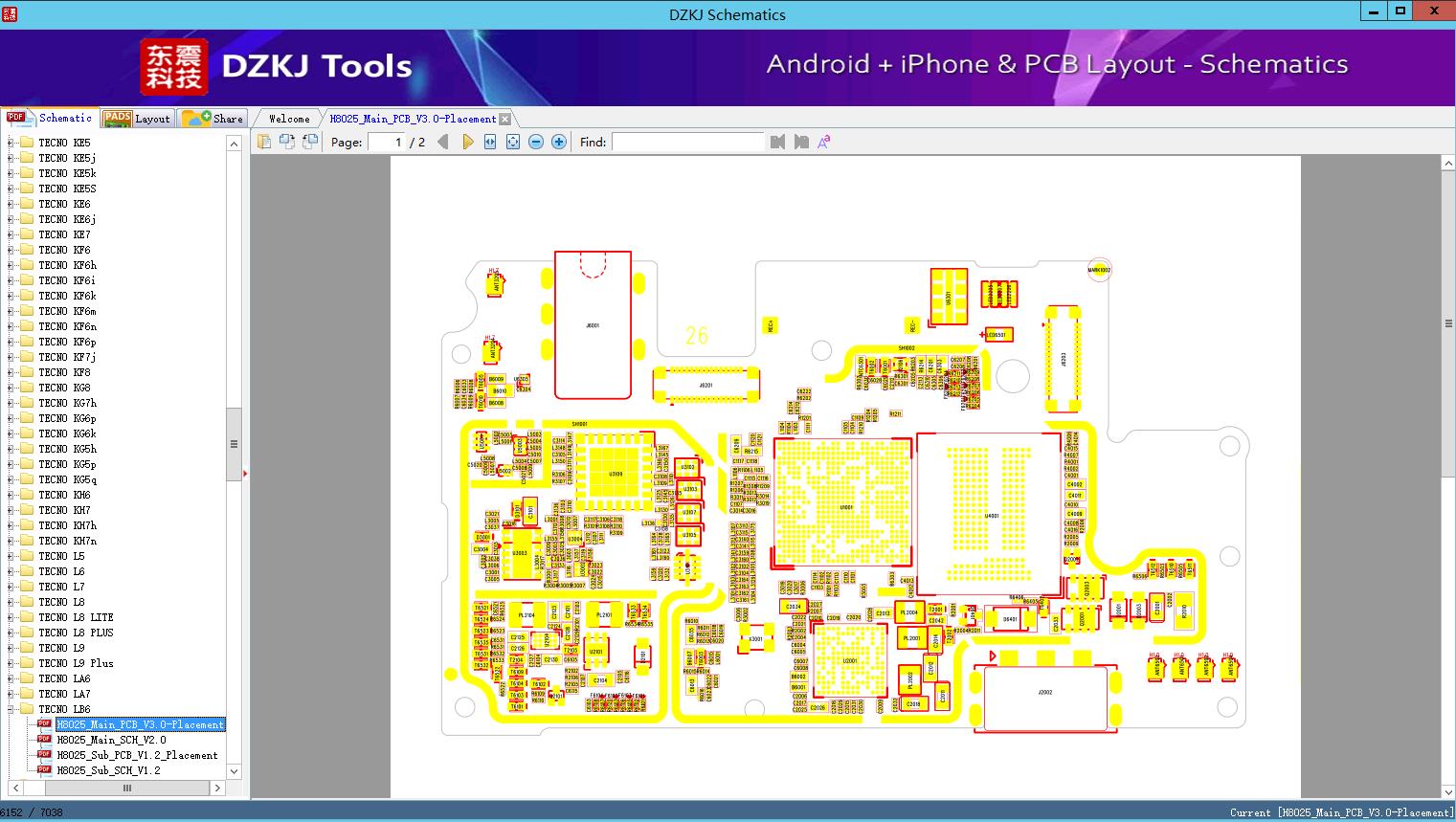This screenshot has height=822, width=1456.
Task: Collapse the TECNO LB6 folder
Action: (x=11, y=709)
